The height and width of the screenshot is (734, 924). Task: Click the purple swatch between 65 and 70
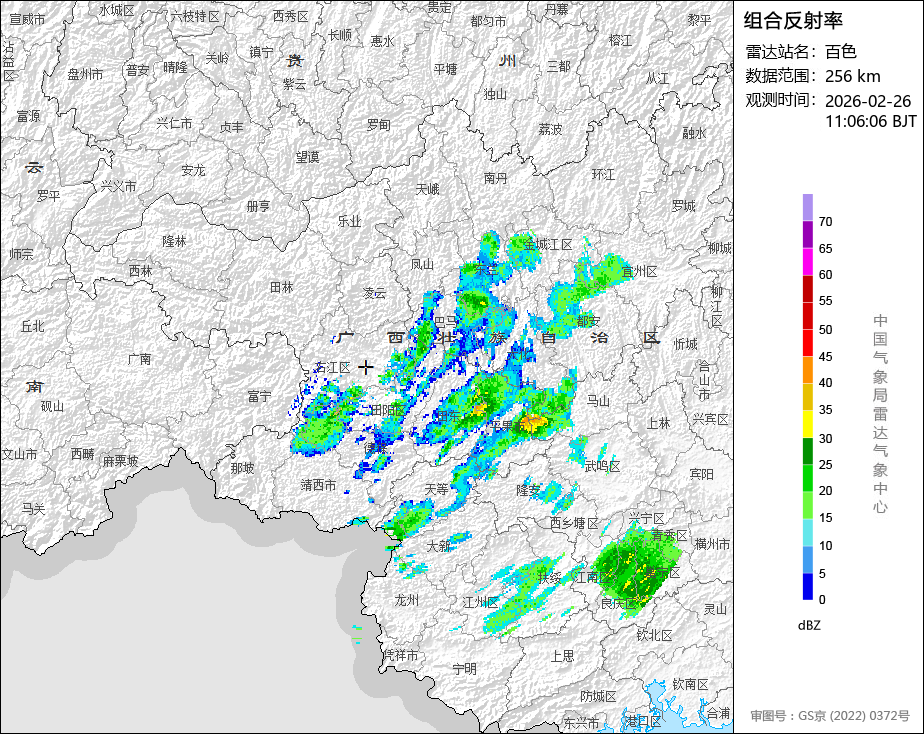point(807,234)
